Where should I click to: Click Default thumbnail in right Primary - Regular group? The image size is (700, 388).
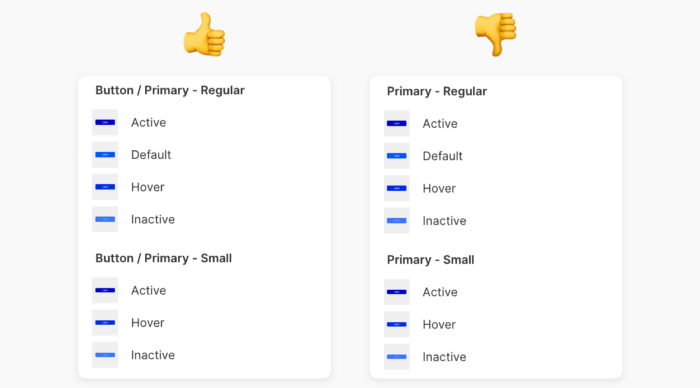click(396, 156)
